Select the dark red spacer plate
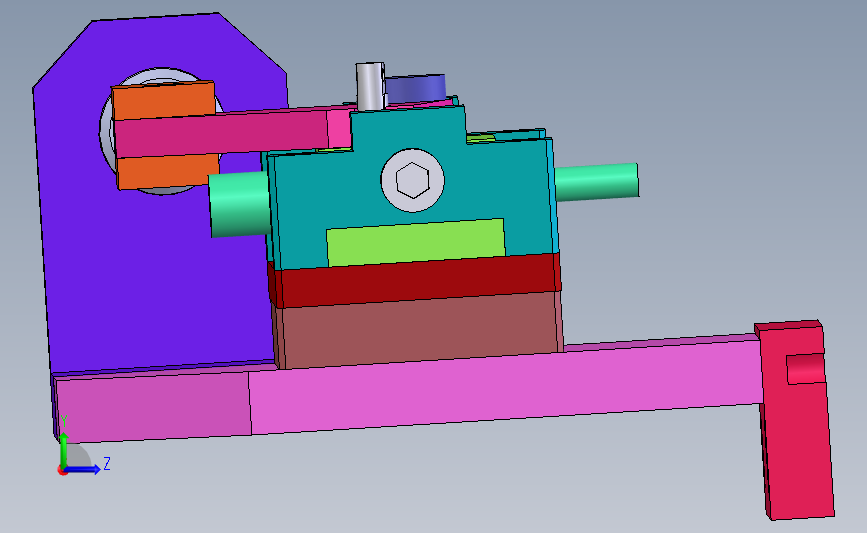This screenshot has height=533, width=867. (x=415, y=281)
